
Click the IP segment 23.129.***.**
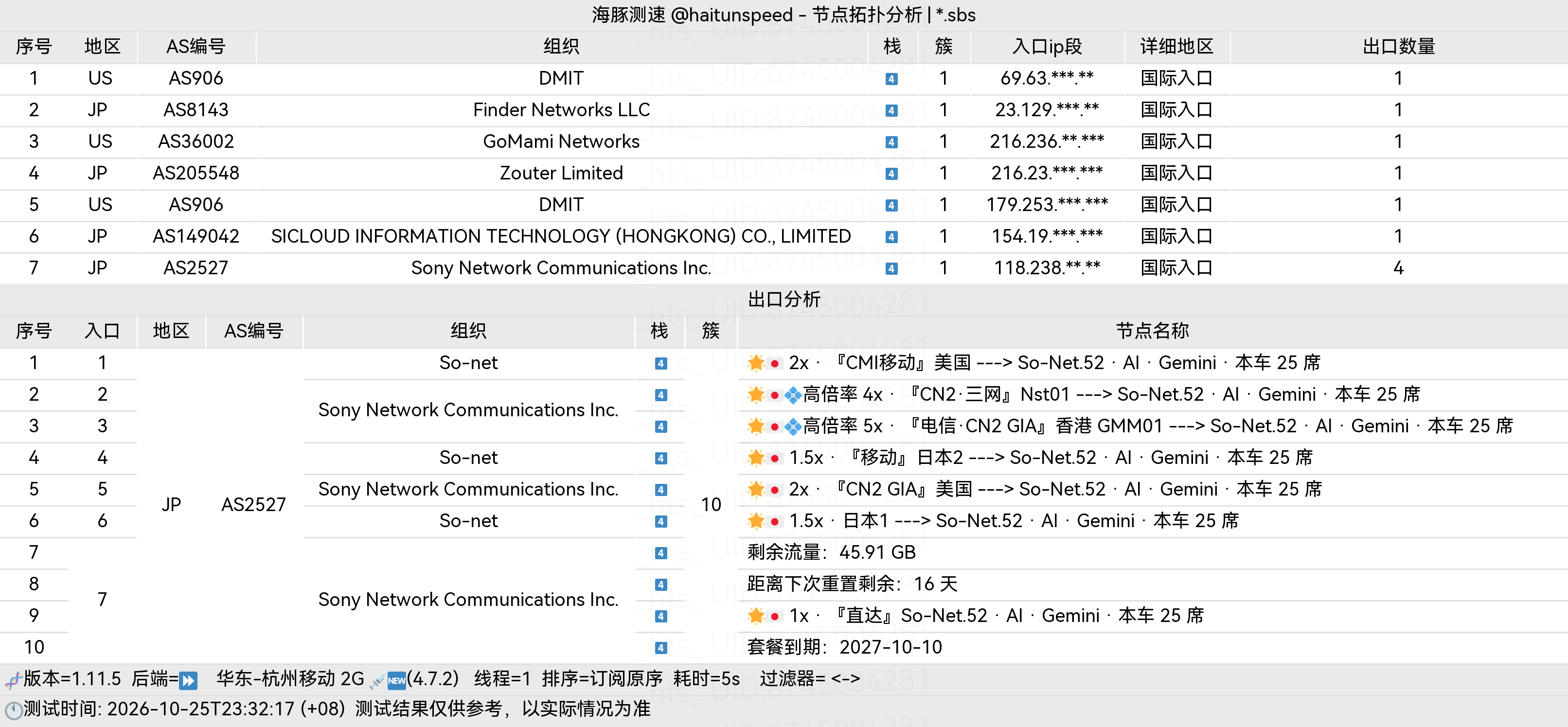pos(1047,109)
